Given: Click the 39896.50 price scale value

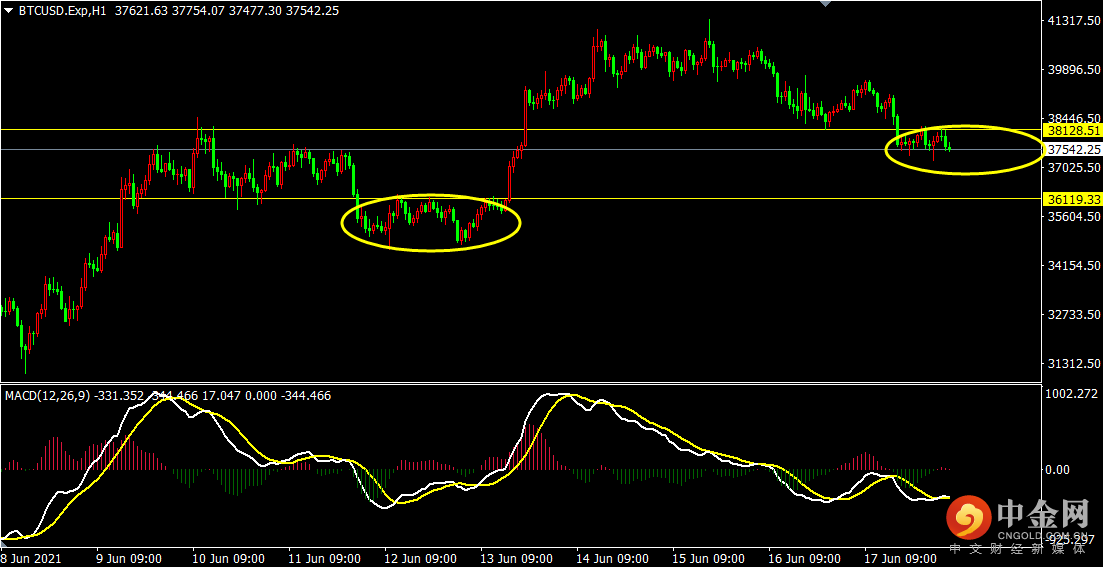Looking at the screenshot, I should (x=1073, y=70).
